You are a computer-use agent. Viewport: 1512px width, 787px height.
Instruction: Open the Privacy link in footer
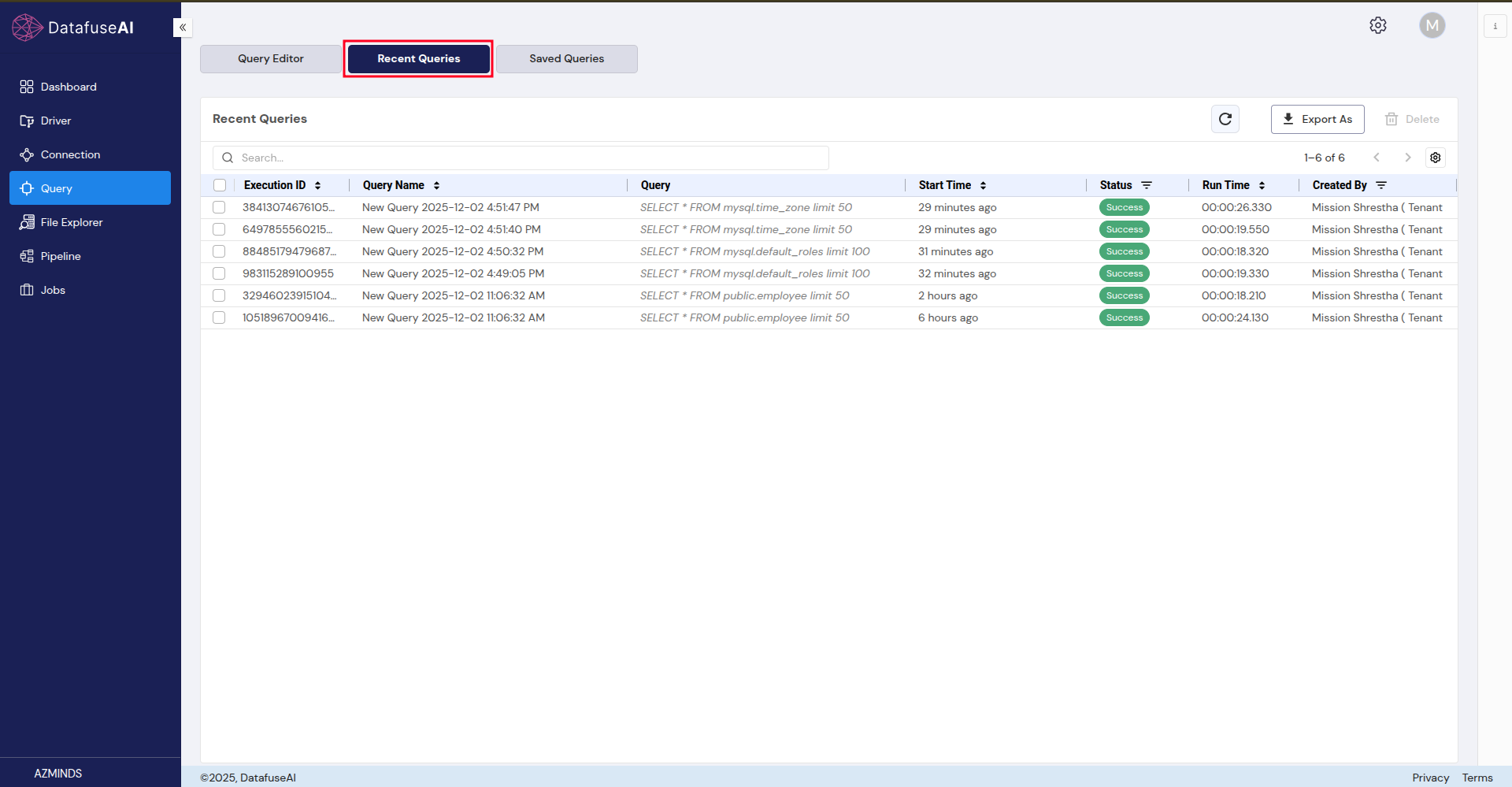[1430, 778]
